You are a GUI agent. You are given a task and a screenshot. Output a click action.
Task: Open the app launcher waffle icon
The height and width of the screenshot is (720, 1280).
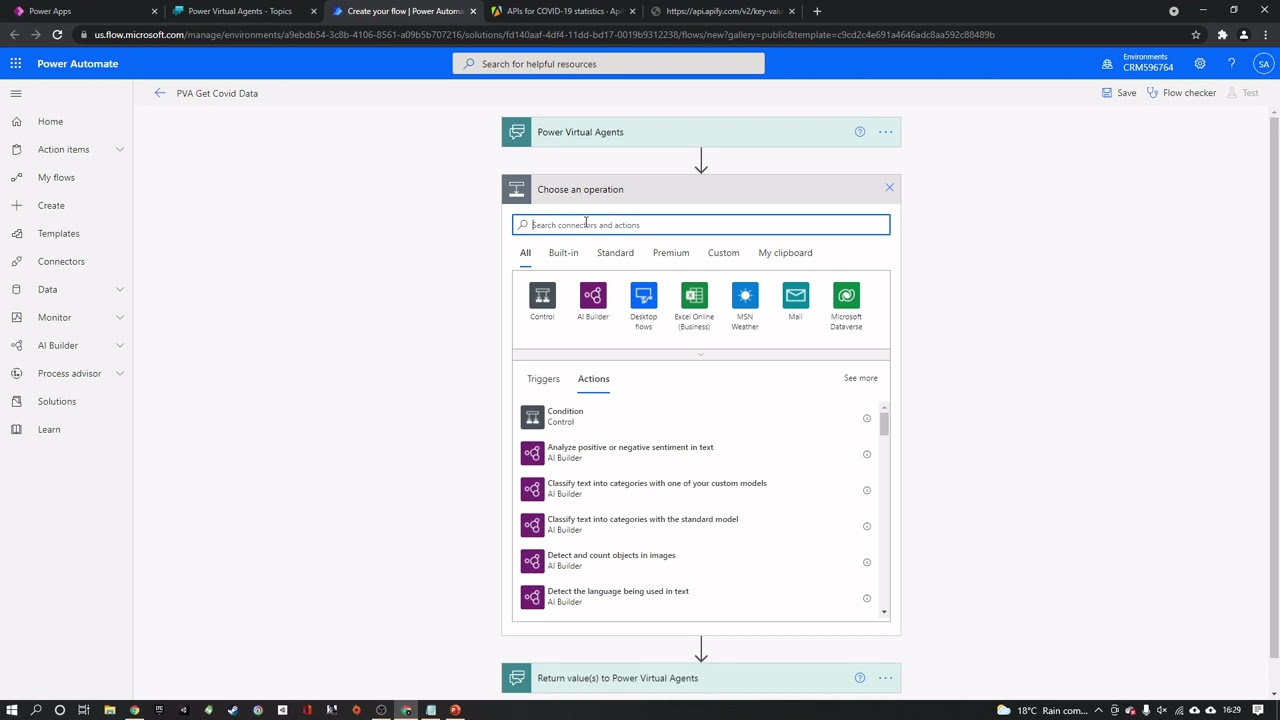point(16,64)
